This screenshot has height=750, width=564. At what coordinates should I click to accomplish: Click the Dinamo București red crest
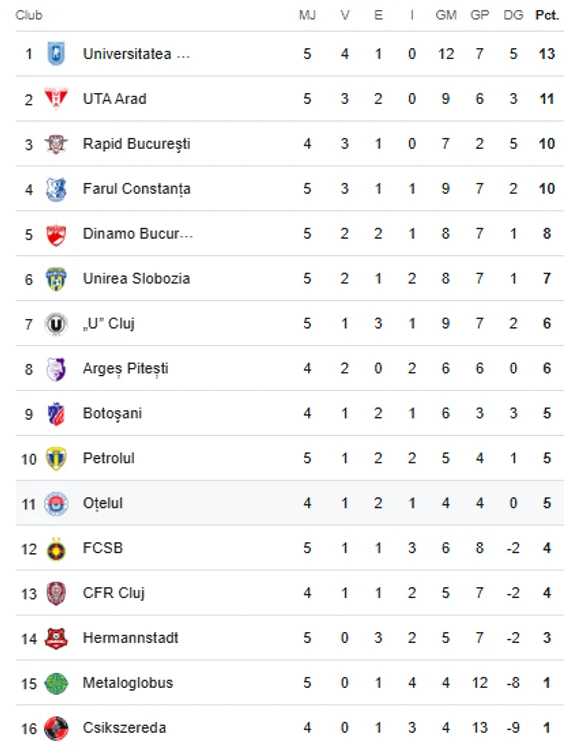[x=56, y=234]
